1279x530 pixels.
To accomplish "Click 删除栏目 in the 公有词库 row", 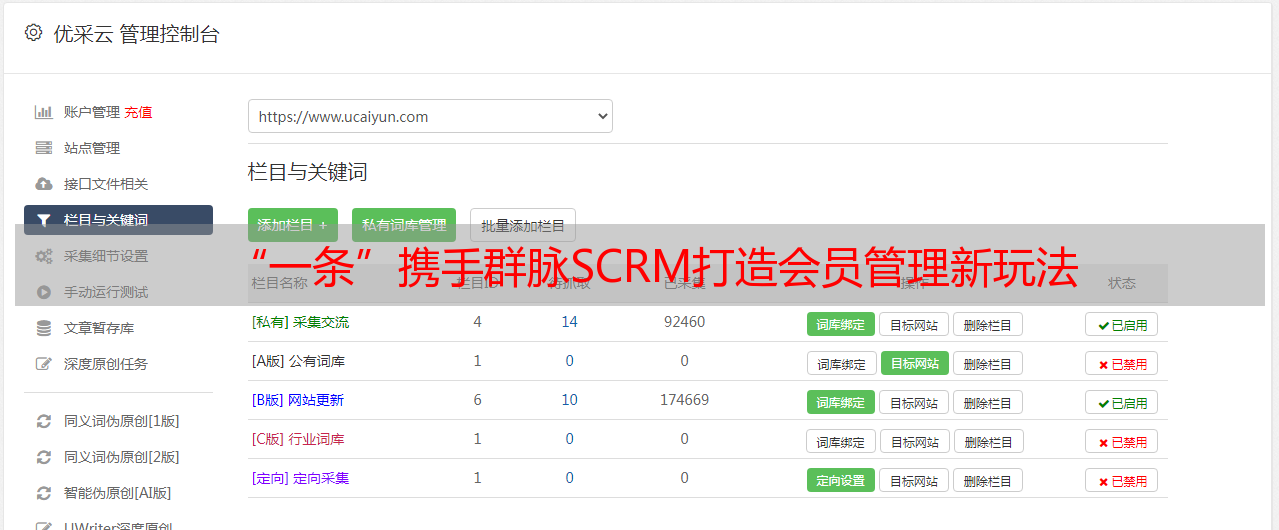I will tap(988, 363).
